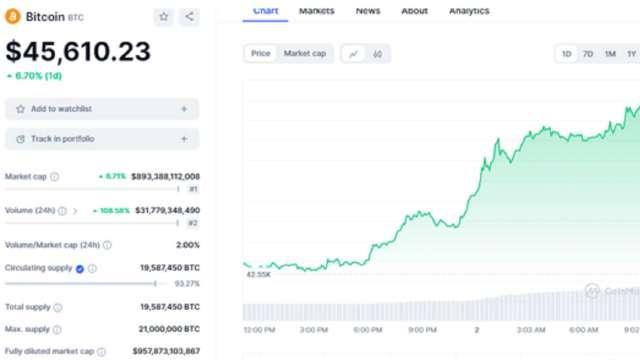
Task: Click the price chart at 9:00 PM
Action: (x=422, y=214)
